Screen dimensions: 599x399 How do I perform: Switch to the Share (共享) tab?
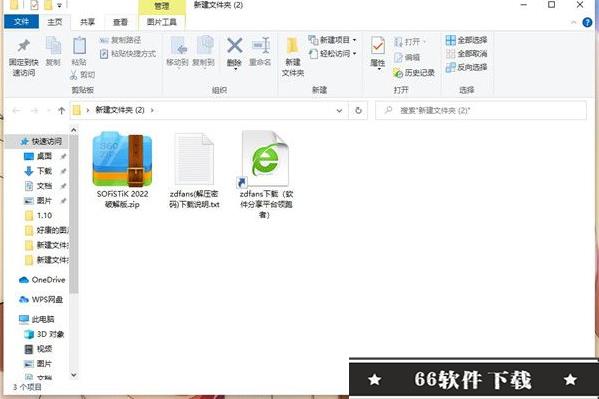click(x=87, y=22)
